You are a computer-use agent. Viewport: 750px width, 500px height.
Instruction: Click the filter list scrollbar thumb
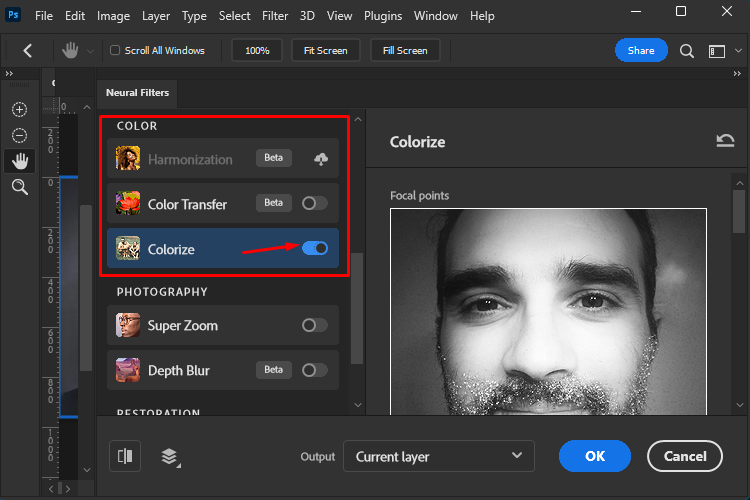point(357,309)
